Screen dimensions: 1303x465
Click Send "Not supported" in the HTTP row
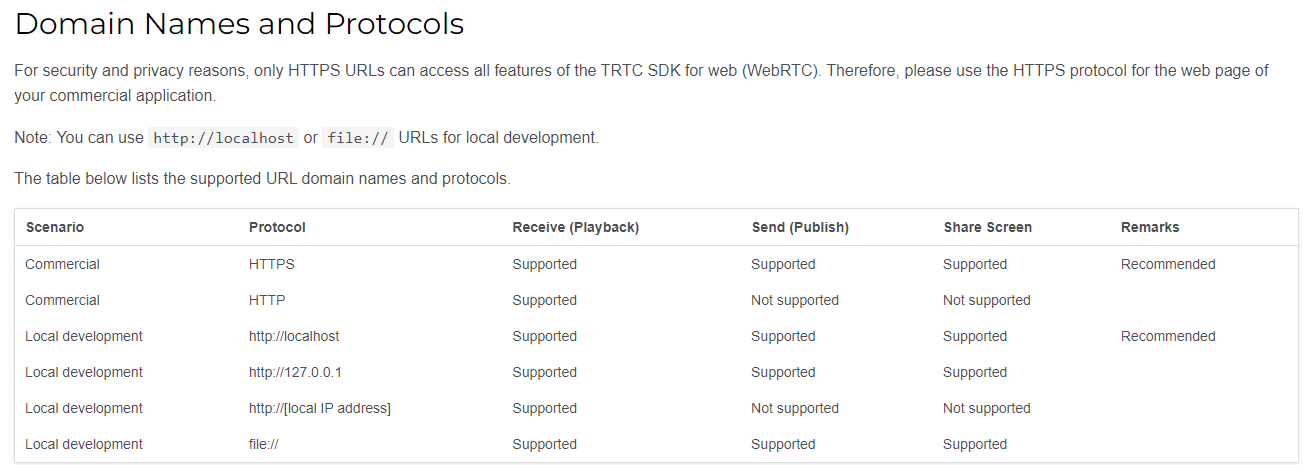(x=795, y=301)
